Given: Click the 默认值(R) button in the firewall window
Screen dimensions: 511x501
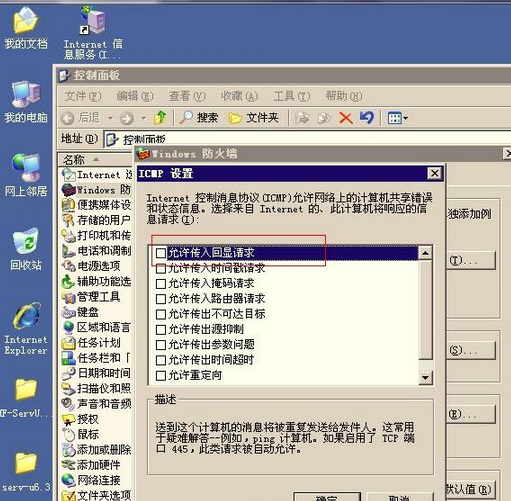Looking at the screenshot, I should point(471,489).
